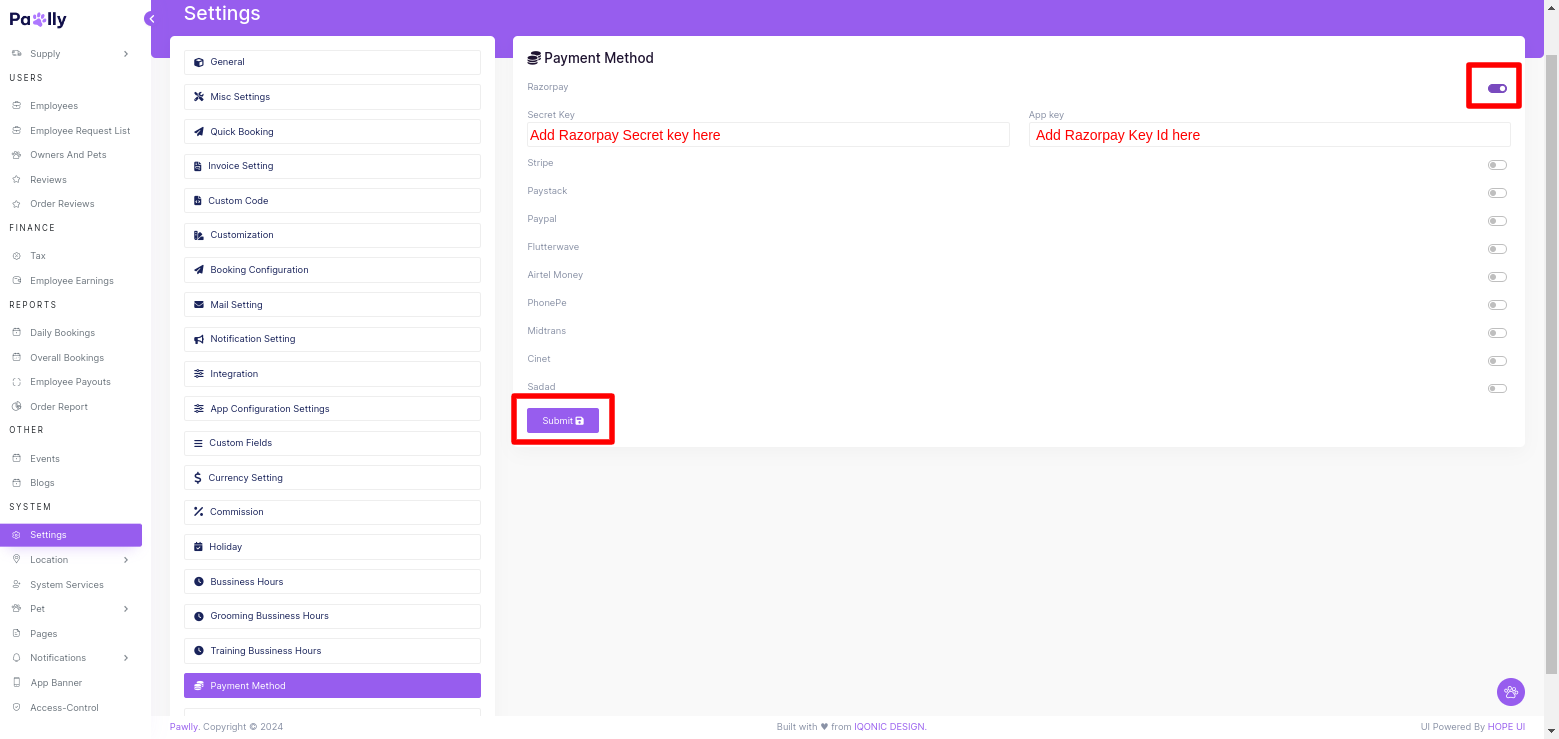
Task: Click the App Configuration Settings icon
Action: [199, 409]
